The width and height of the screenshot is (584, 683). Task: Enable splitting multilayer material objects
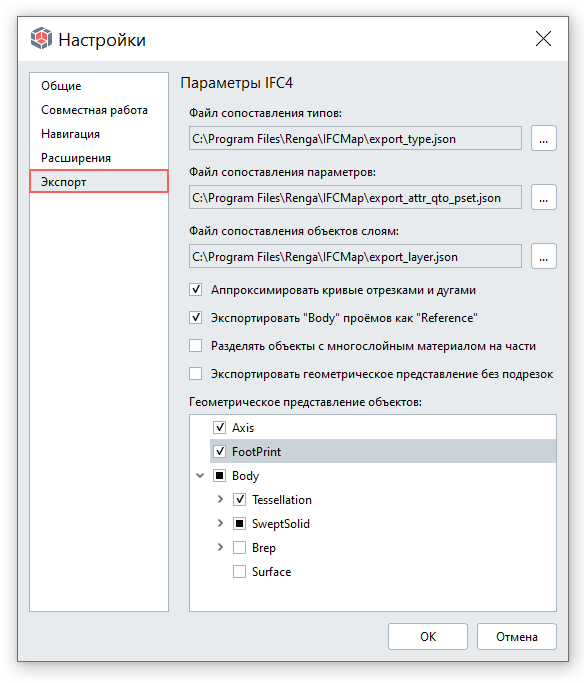point(196,345)
